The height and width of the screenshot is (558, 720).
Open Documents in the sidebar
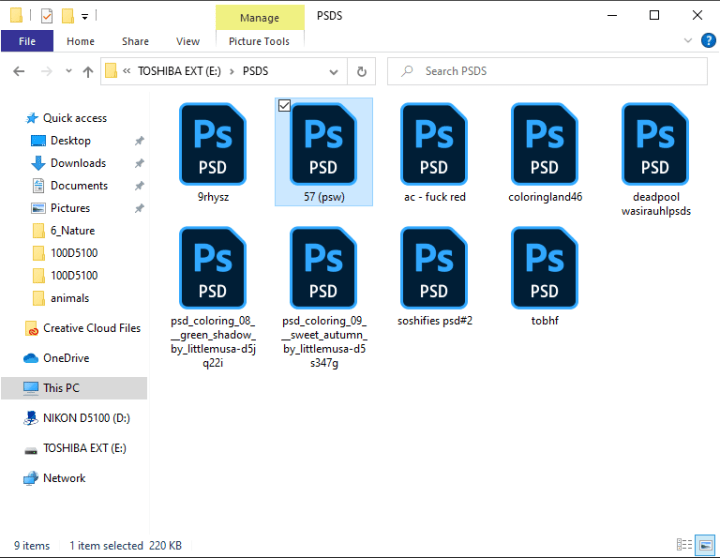click(79, 186)
